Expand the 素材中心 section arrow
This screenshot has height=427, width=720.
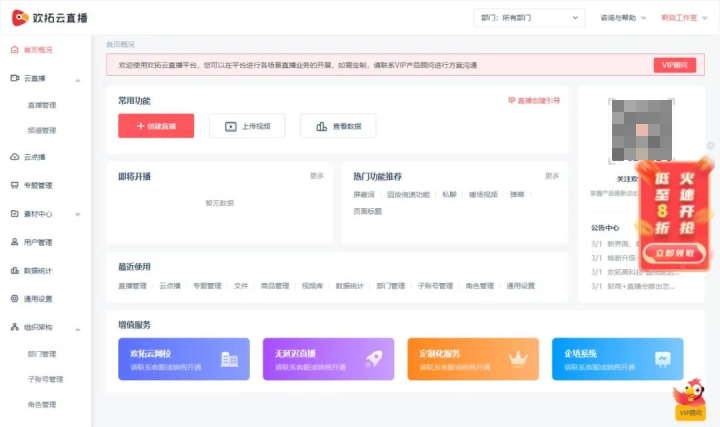click(78, 214)
